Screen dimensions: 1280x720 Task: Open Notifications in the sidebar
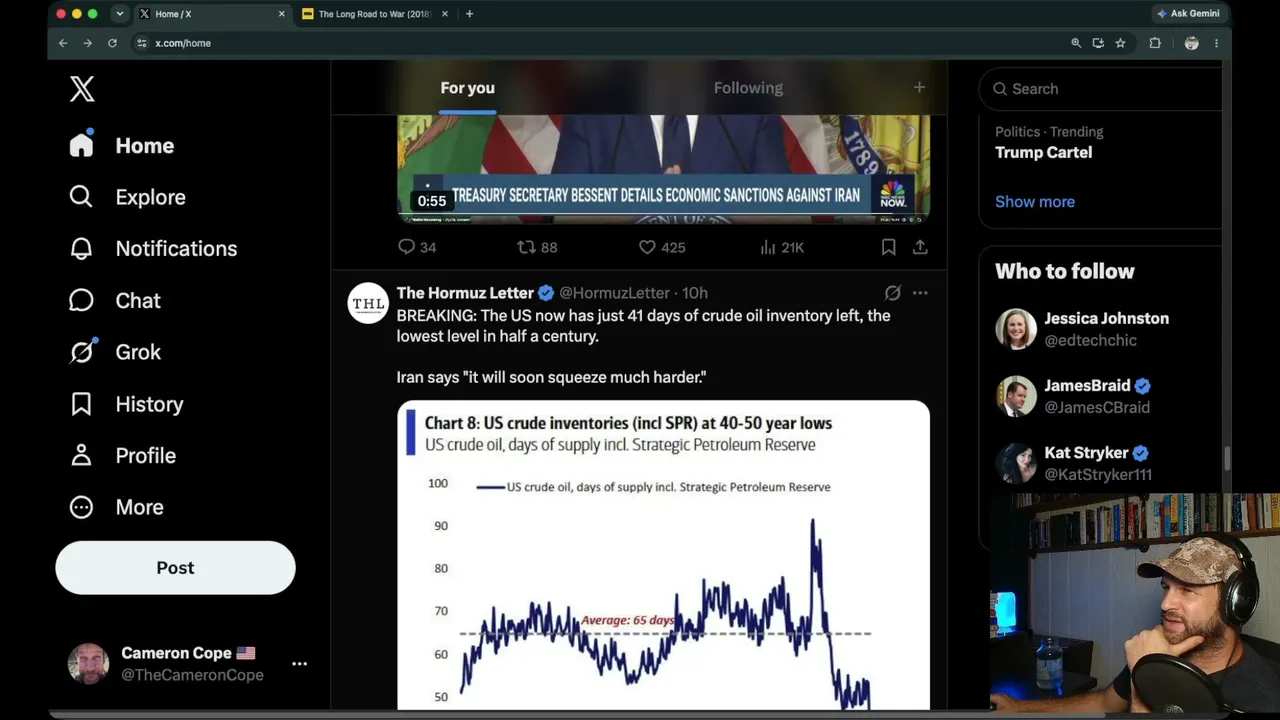tap(153, 249)
